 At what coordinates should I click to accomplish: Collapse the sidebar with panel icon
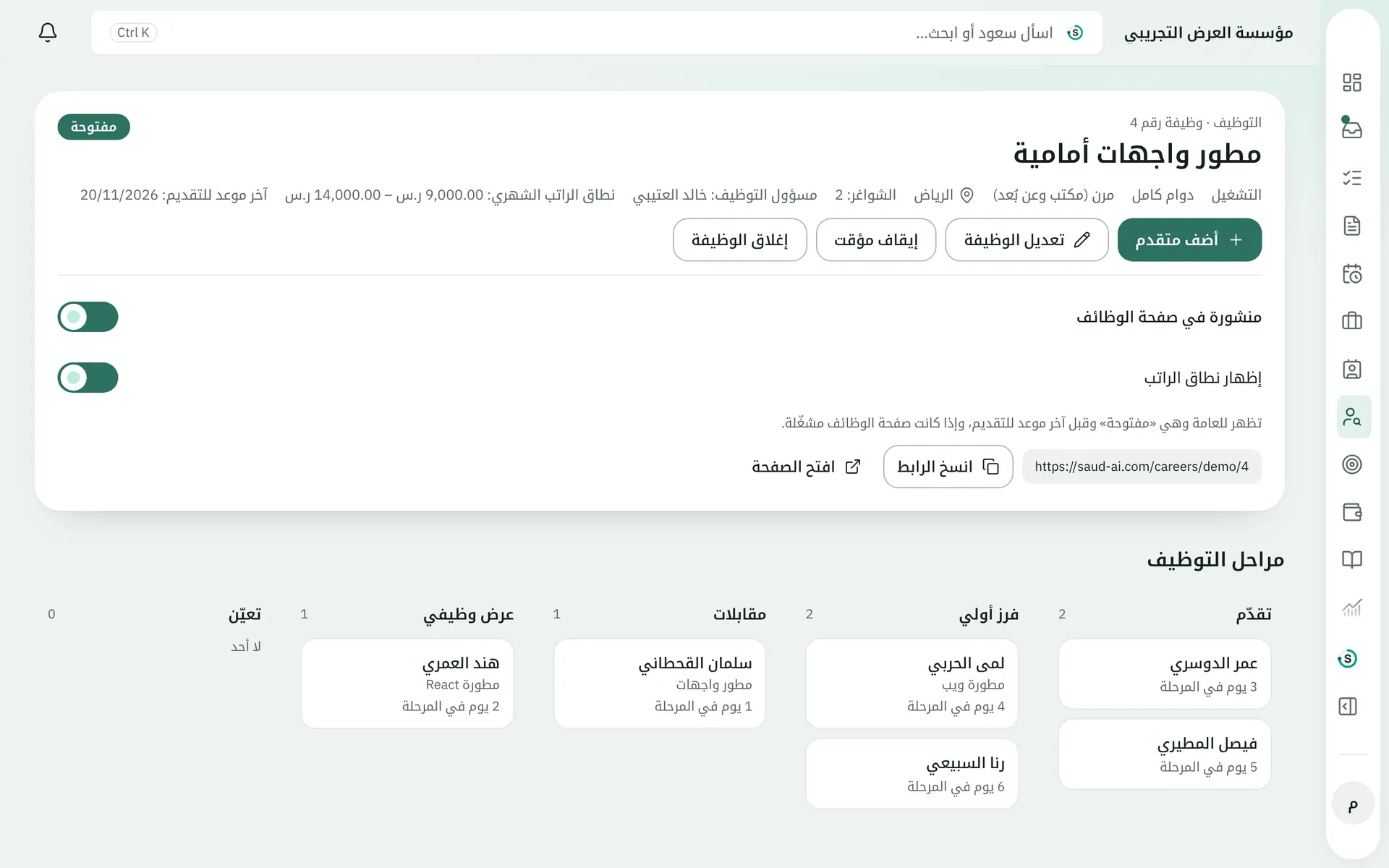(x=1348, y=706)
